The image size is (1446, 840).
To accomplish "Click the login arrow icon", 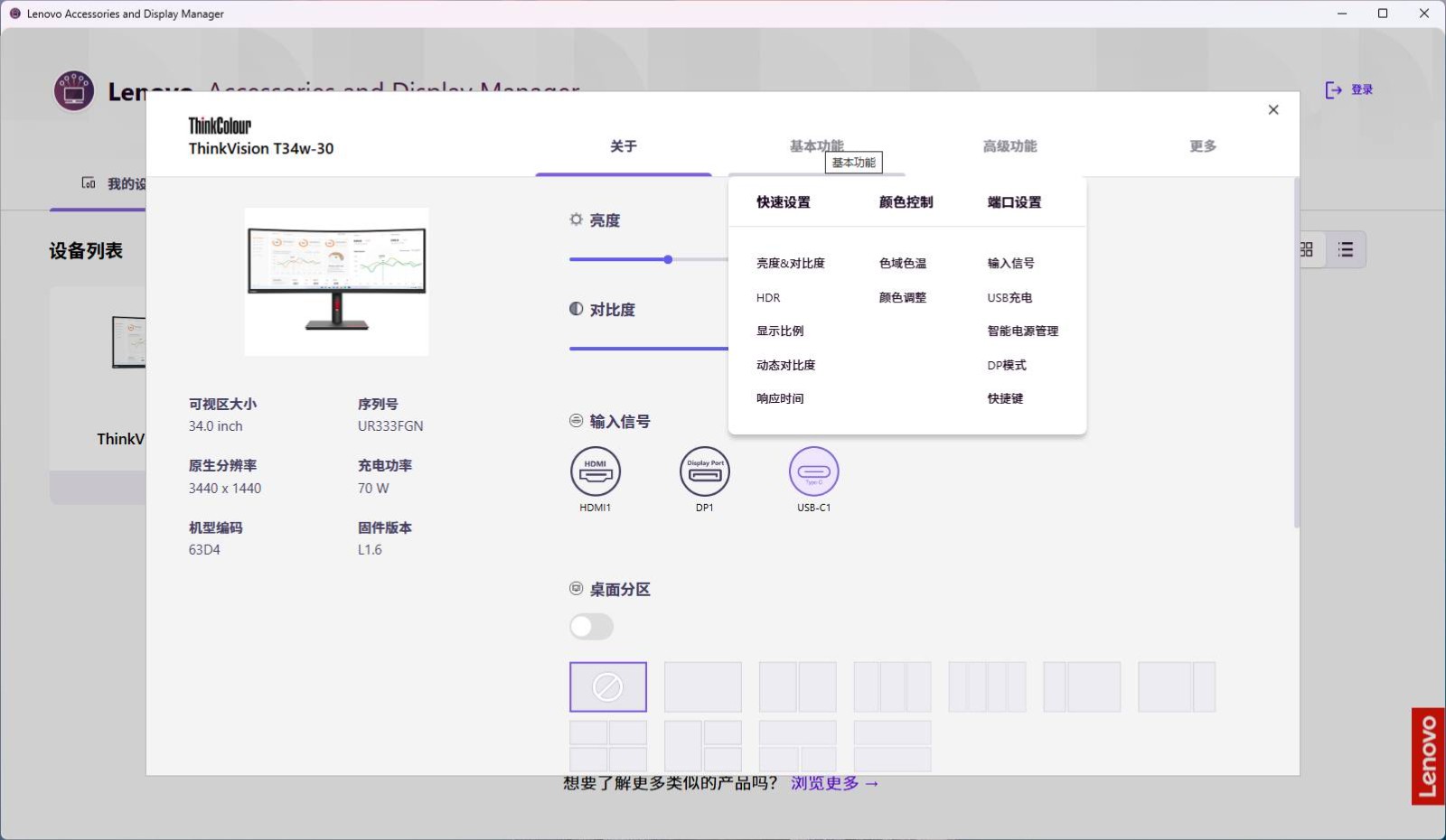I will click(1334, 89).
